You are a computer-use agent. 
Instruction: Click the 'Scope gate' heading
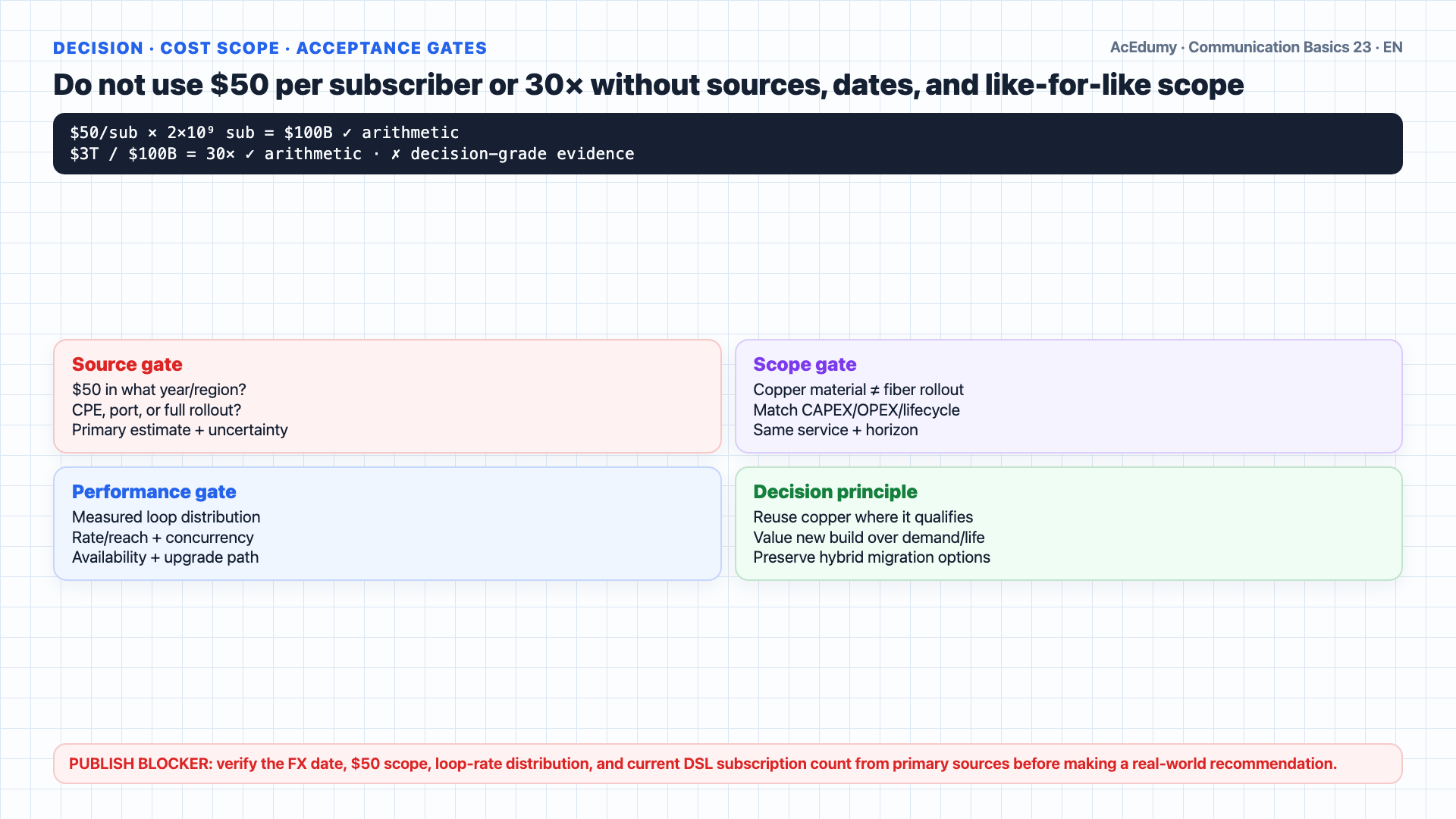[x=805, y=365]
